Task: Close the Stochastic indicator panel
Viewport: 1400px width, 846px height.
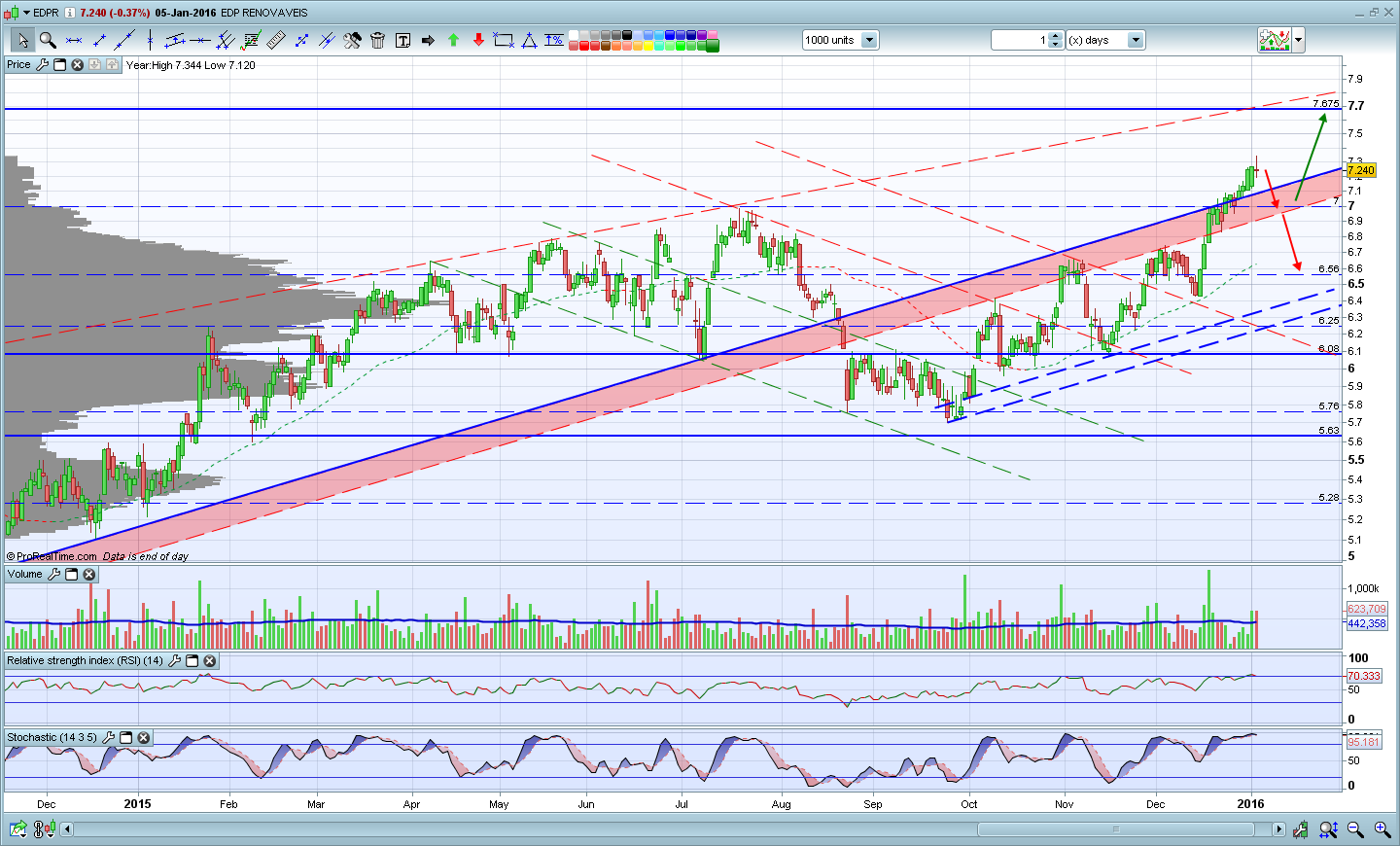Action: point(144,738)
